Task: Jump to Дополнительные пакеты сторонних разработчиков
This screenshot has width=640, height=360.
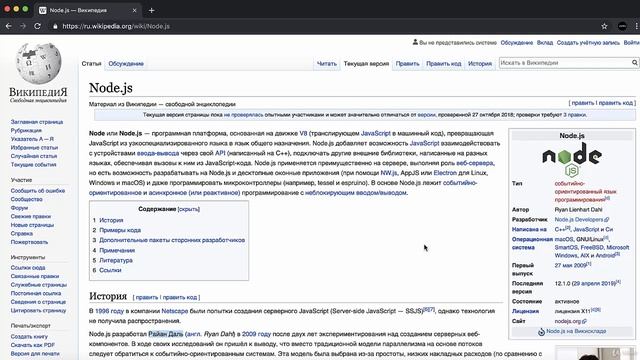Action: [172, 240]
